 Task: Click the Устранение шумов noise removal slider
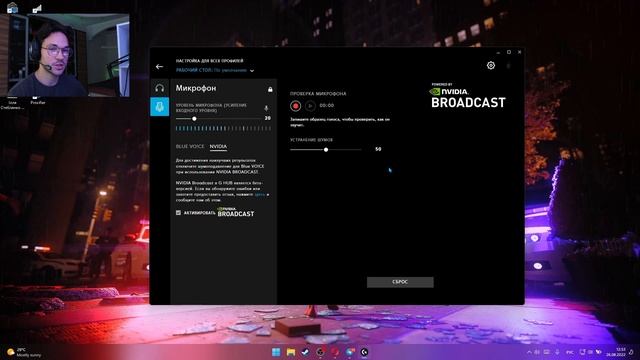[x=326, y=150]
